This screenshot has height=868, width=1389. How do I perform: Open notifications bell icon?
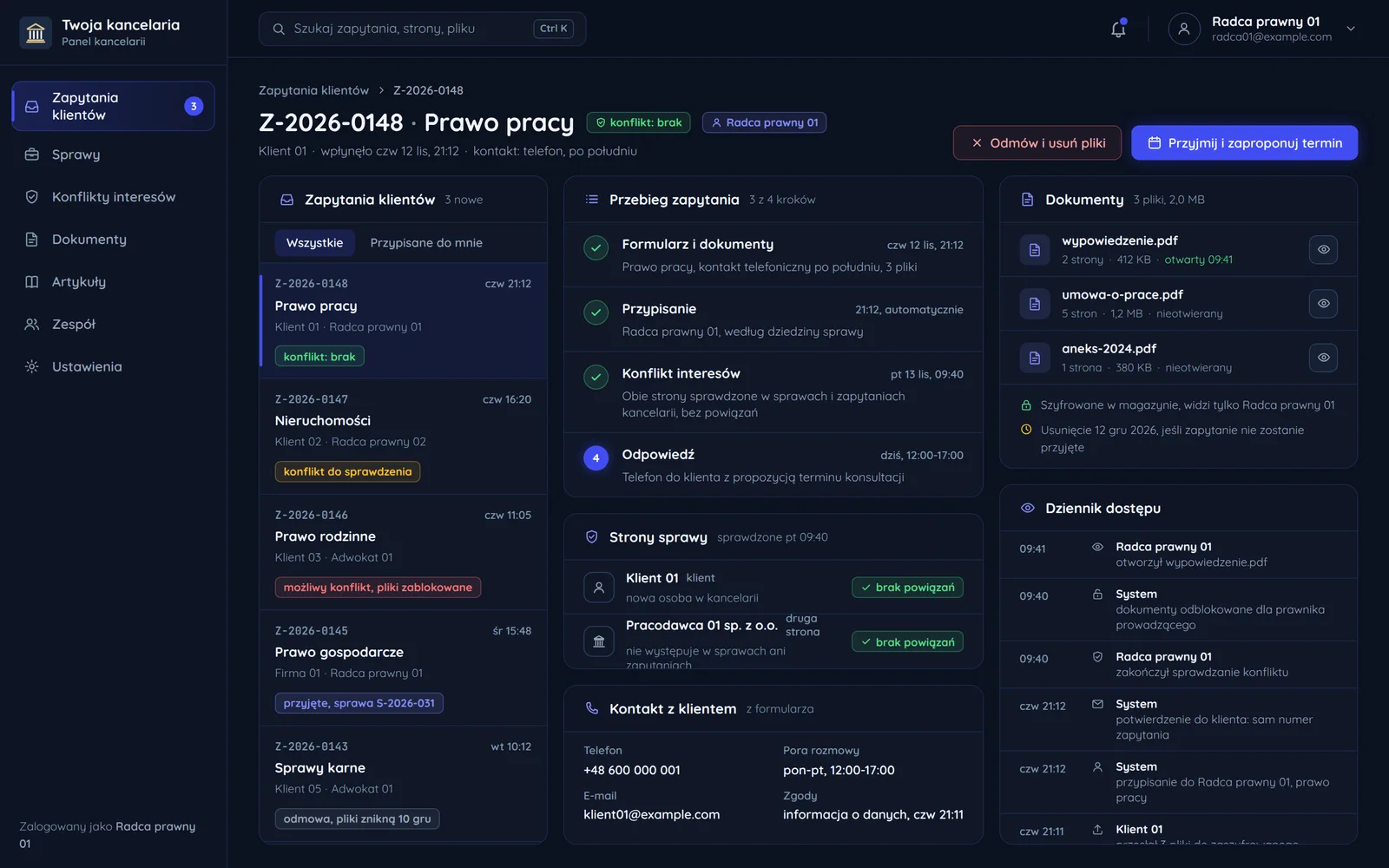coord(1118,29)
